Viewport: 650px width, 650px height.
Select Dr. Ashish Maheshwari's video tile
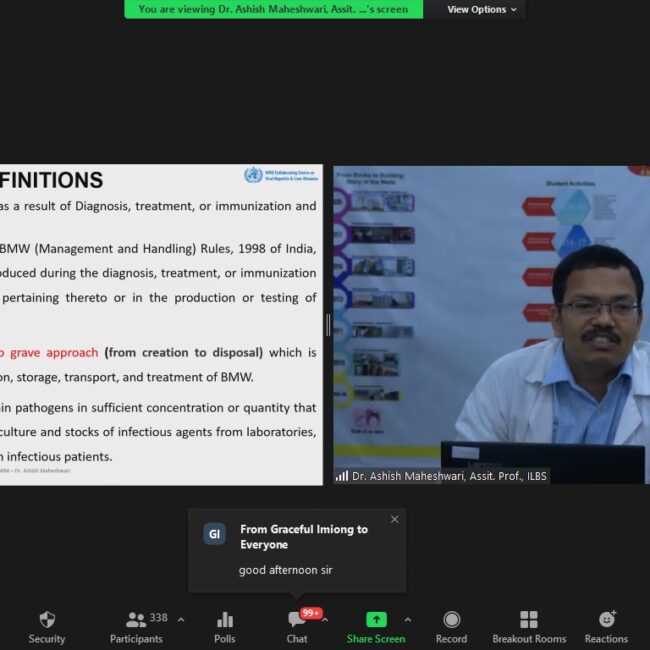(490, 320)
